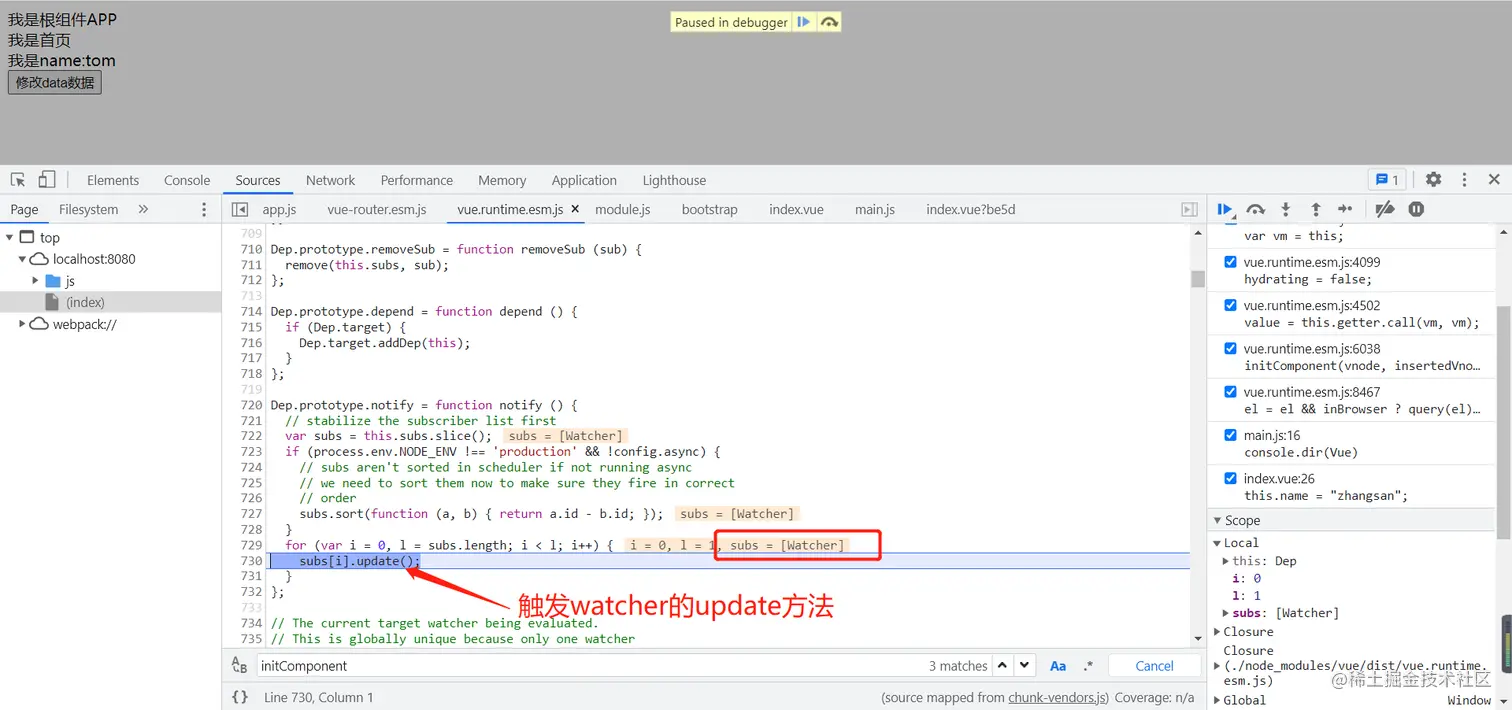Image resolution: width=1512 pixels, height=710 pixels.
Task: Uncheck breakpoint index.vue:26
Action: tap(1230, 478)
